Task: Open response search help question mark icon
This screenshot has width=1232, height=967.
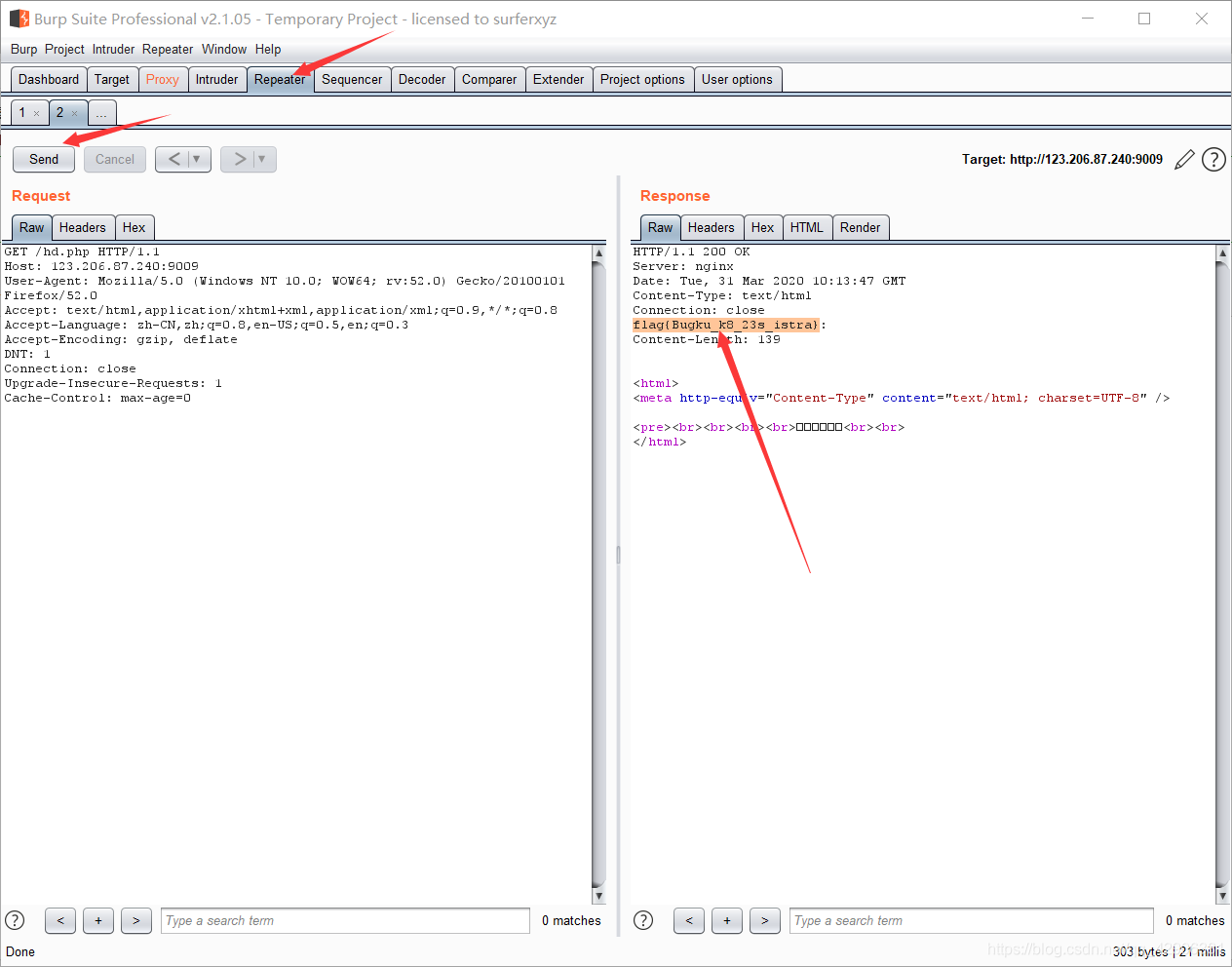Action: tap(643, 920)
